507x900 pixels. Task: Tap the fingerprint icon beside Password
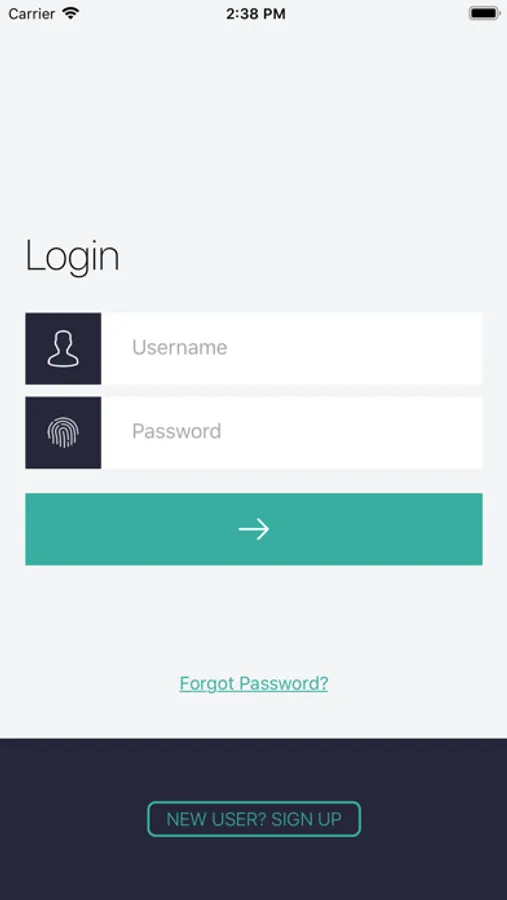click(63, 432)
